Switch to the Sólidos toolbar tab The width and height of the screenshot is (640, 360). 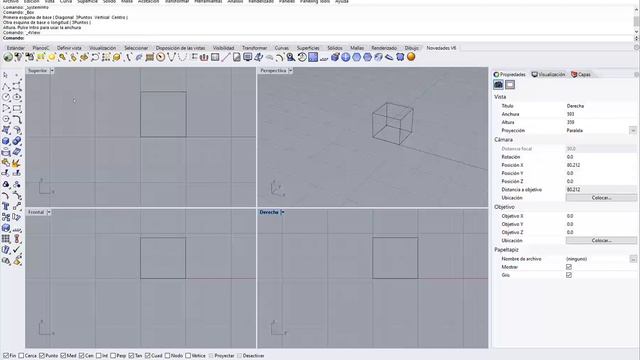point(335,48)
